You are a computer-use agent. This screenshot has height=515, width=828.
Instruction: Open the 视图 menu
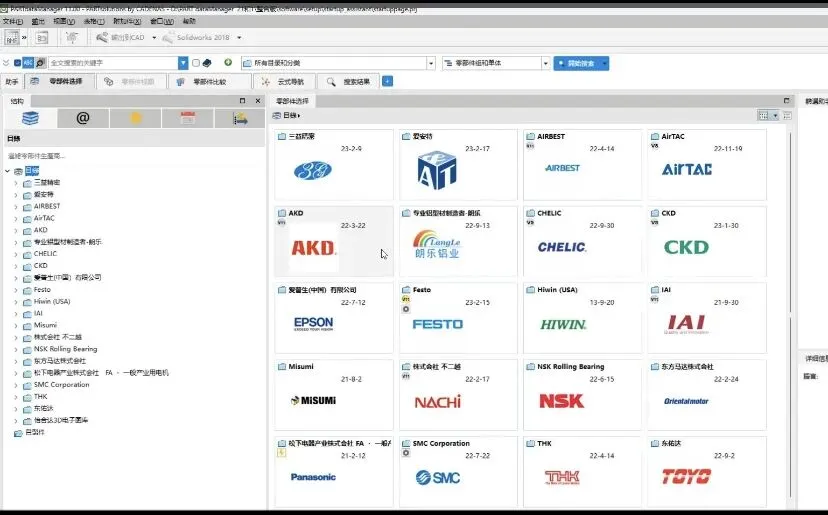click(x=63, y=21)
